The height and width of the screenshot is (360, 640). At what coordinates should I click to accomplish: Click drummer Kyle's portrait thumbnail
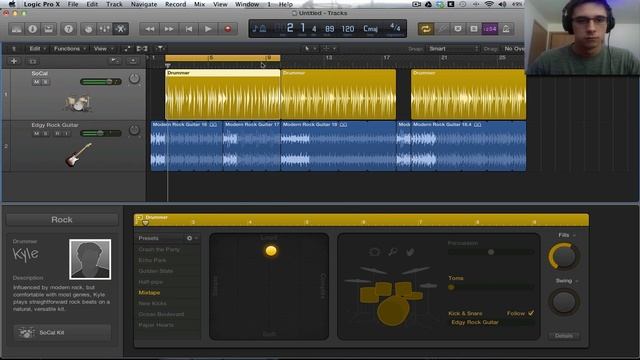point(90,260)
